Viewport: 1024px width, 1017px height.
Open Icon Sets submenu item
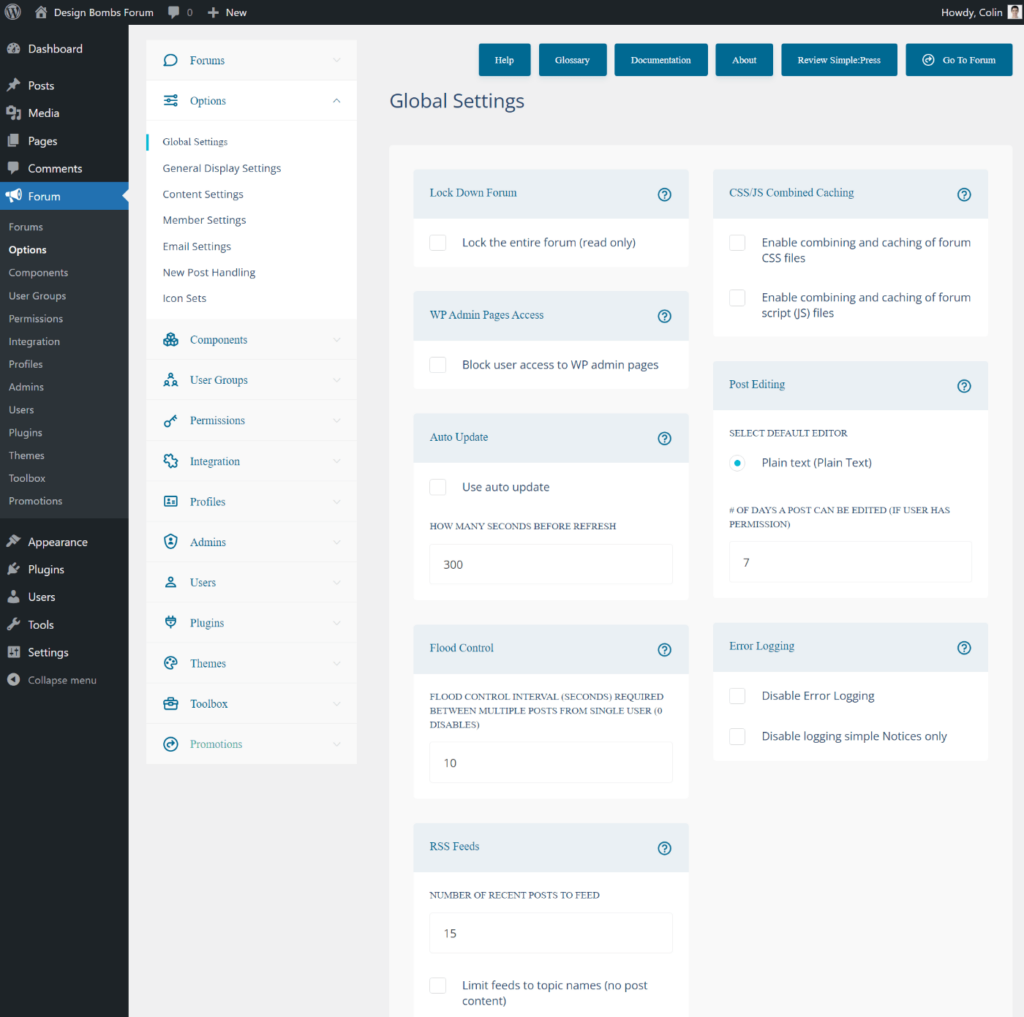[184, 298]
